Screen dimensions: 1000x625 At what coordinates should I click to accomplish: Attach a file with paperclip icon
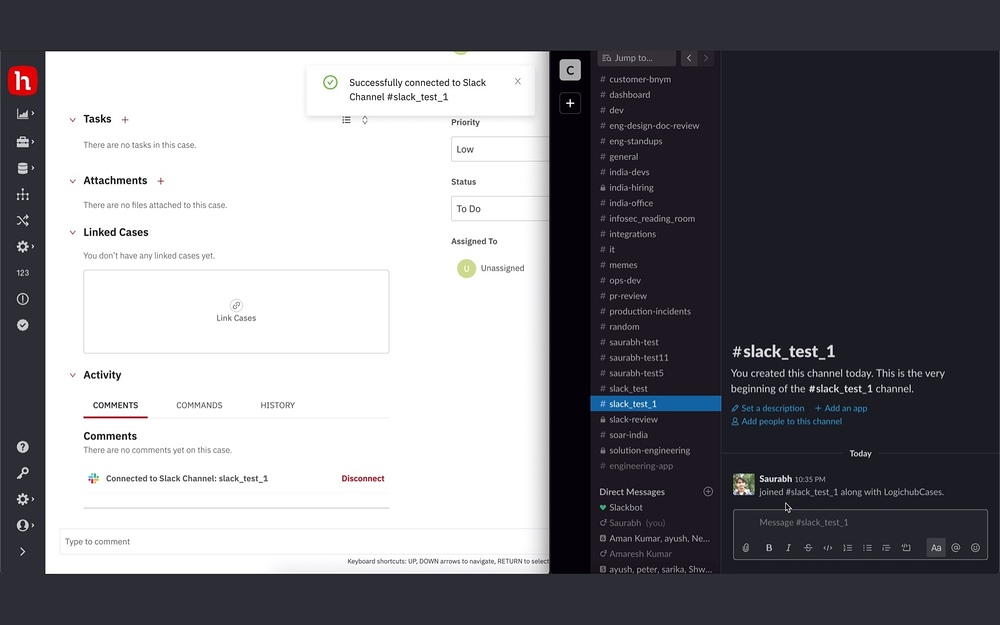pos(746,548)
